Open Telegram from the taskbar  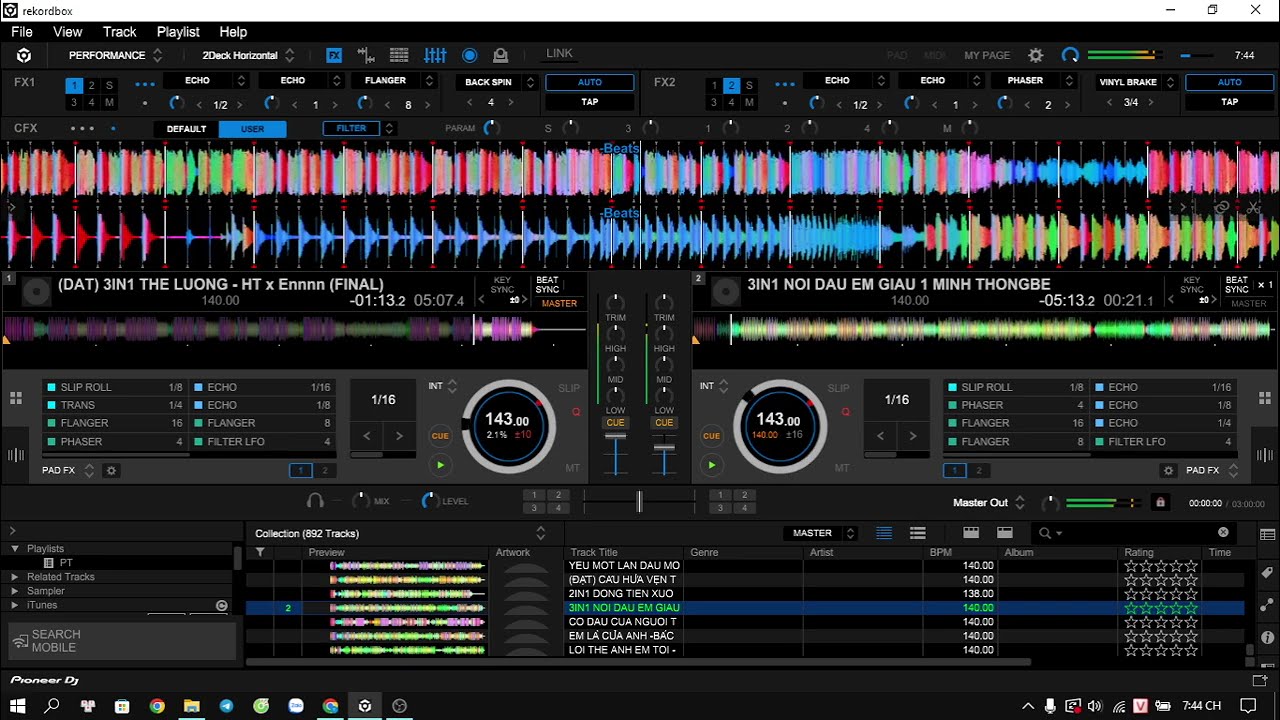[x=226, y=706]
